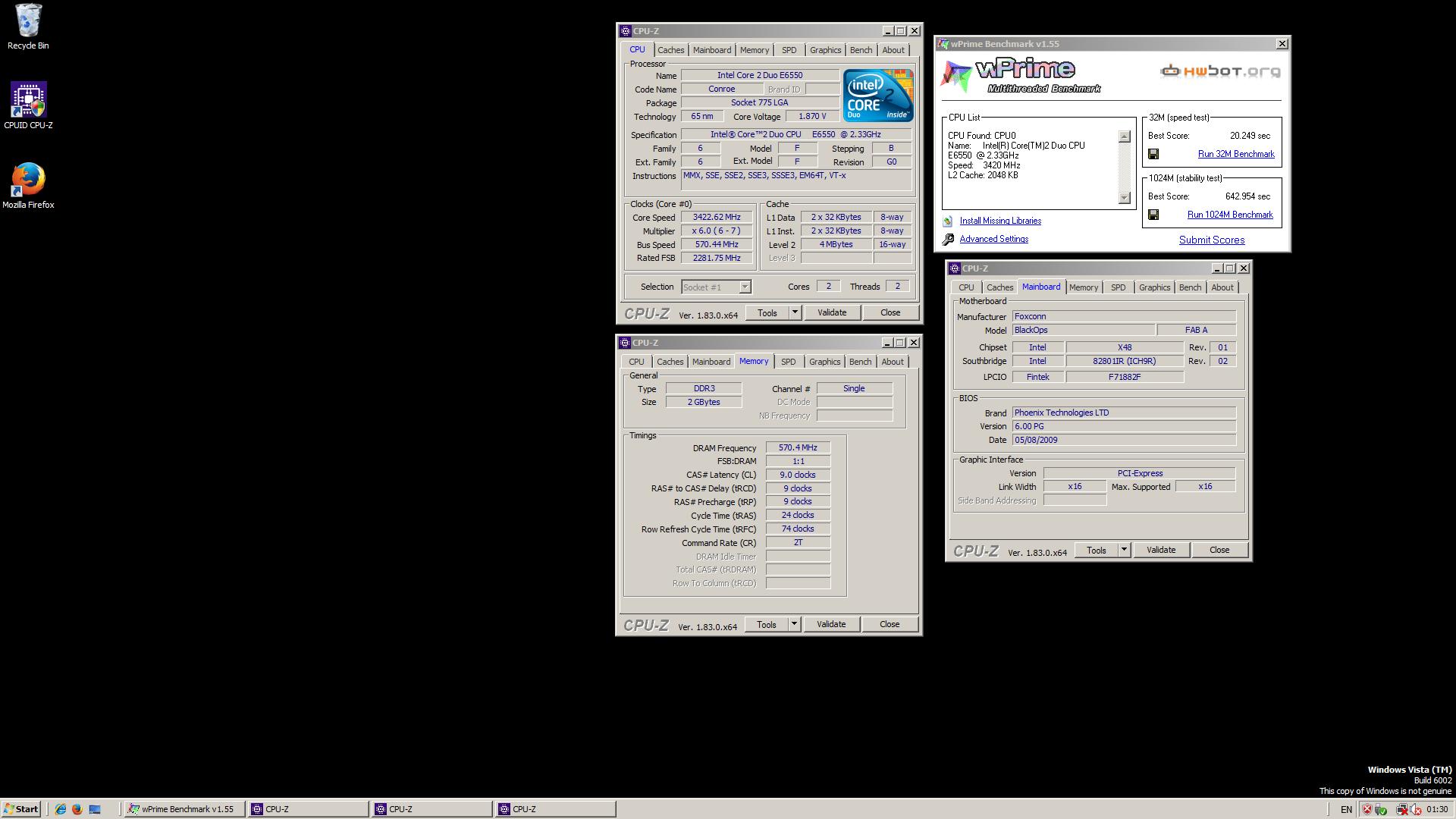Open the Advanced Settings link
This screenshot has height=819, width=1456.
pos(993,239)
